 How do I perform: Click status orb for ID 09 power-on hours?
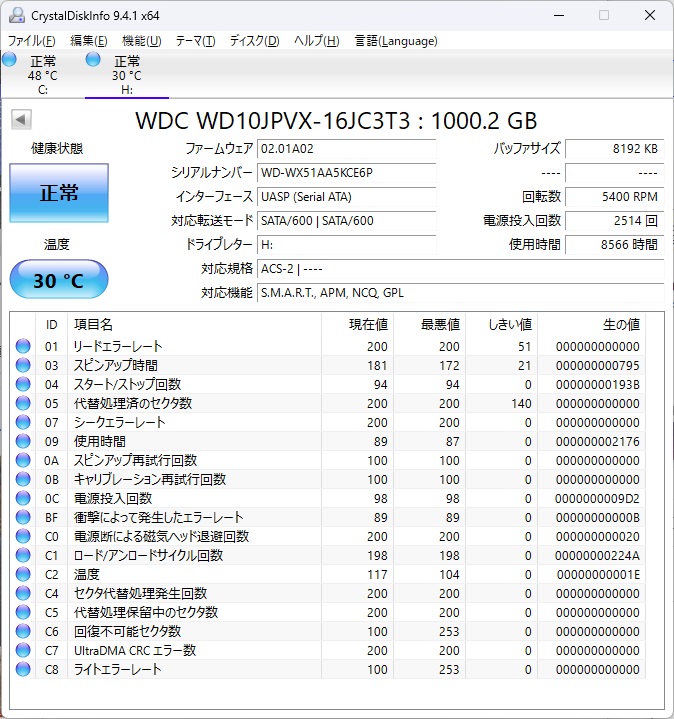[23, 441]
